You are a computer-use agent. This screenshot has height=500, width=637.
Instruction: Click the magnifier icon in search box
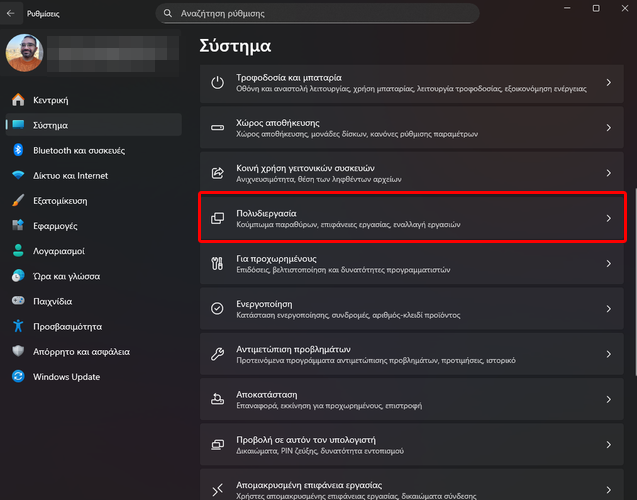[167, 14]
